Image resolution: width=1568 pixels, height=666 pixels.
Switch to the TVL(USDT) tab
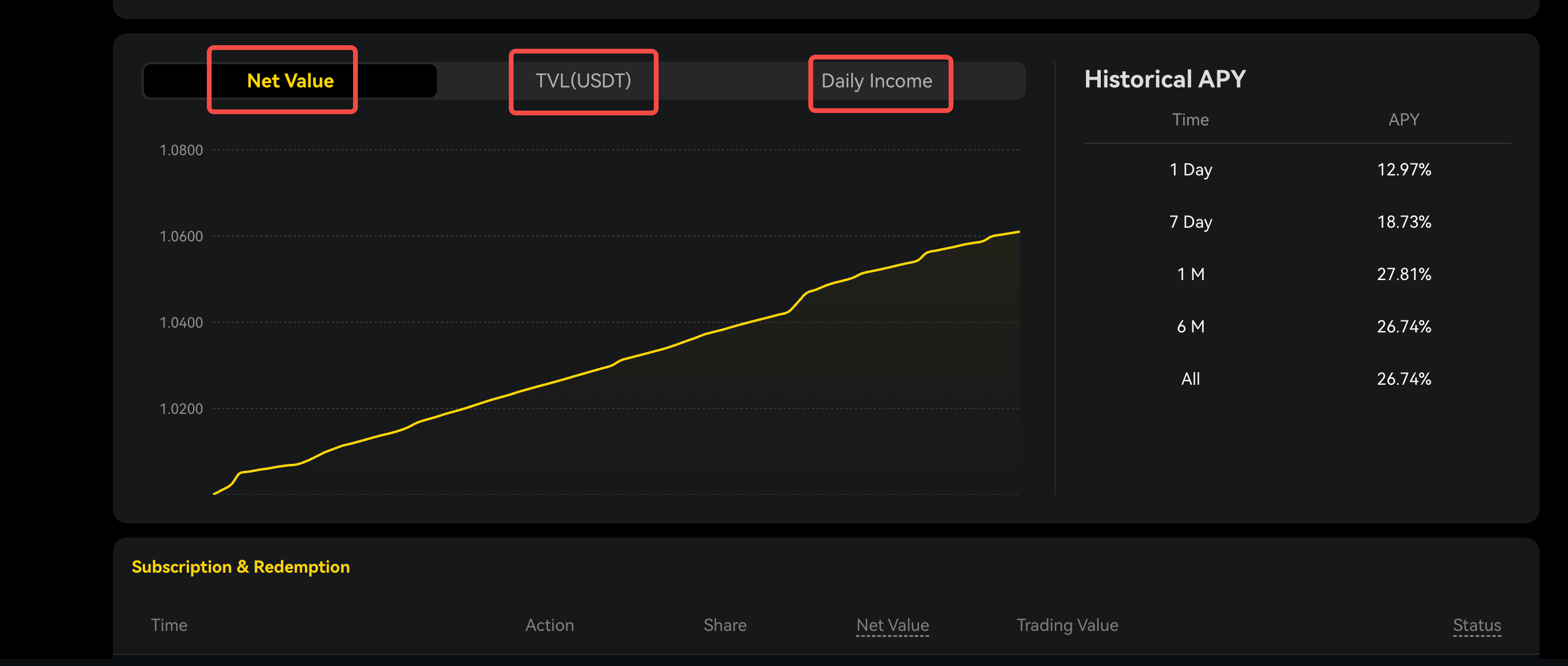click(583, 80)
